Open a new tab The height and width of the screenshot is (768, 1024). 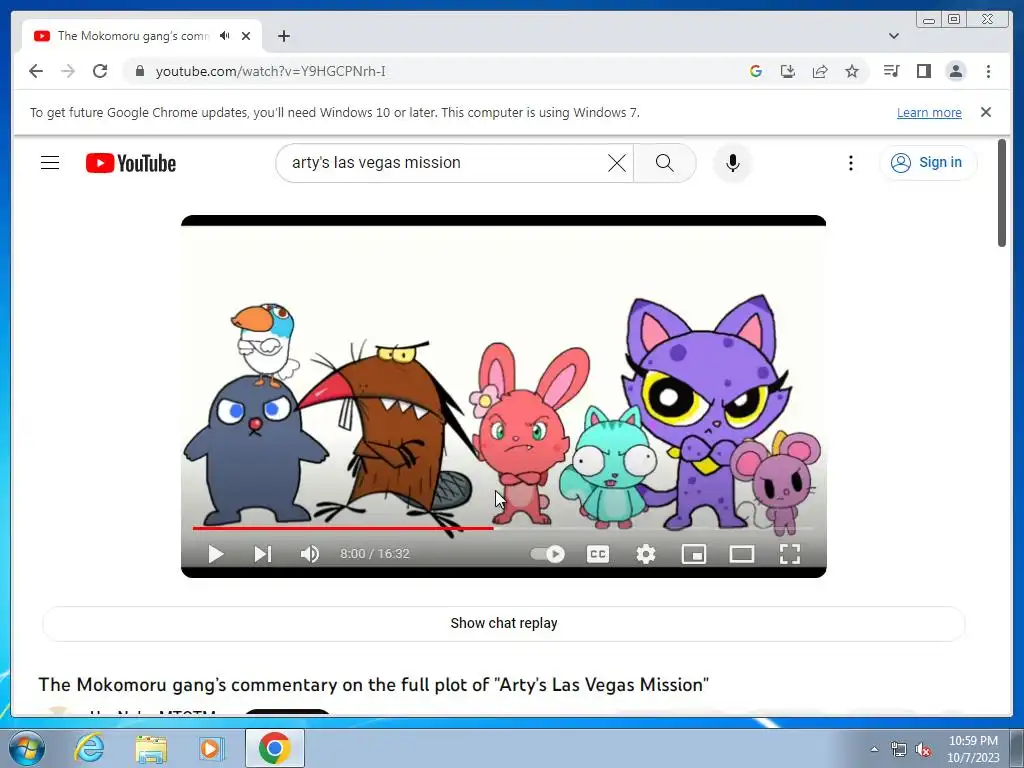(x=283, y=36)
